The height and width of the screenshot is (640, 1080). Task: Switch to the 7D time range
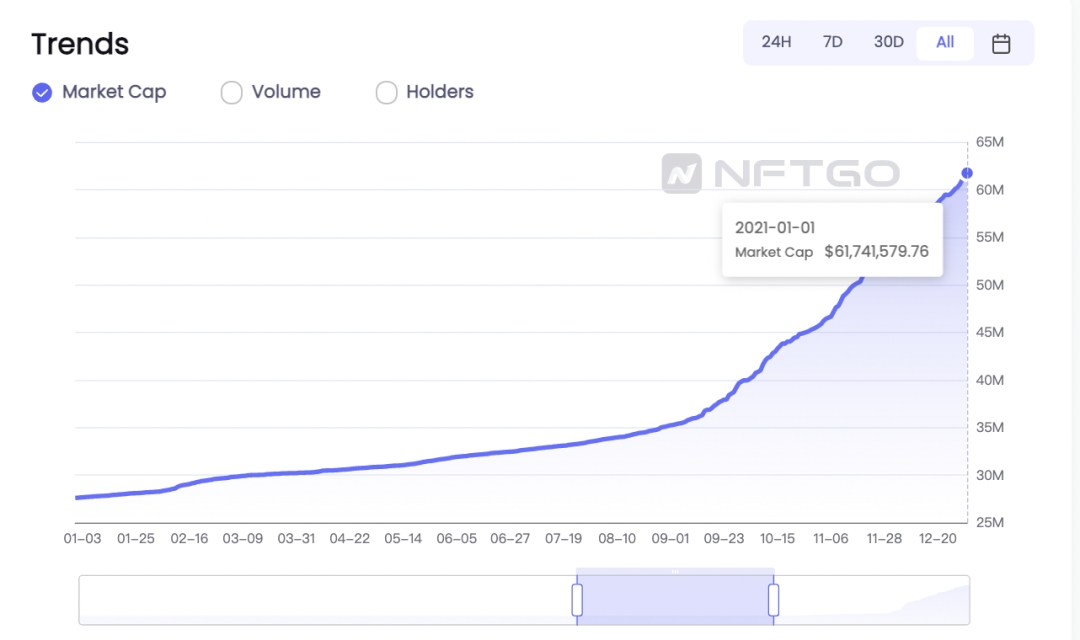(x=833, y=43)
